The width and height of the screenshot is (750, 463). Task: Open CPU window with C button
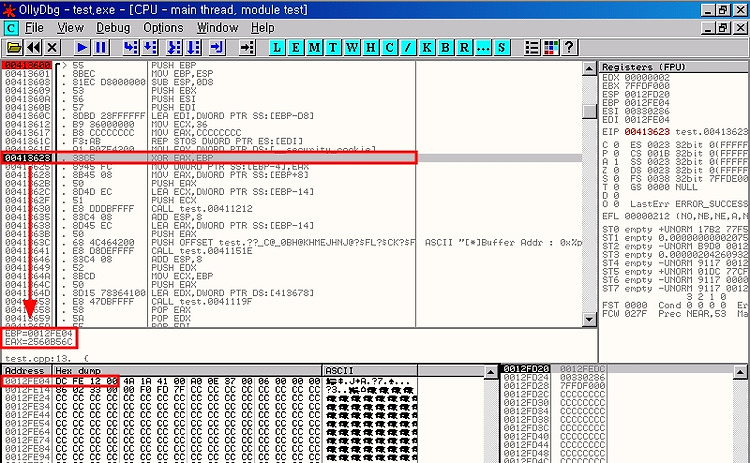coord(389,47)
